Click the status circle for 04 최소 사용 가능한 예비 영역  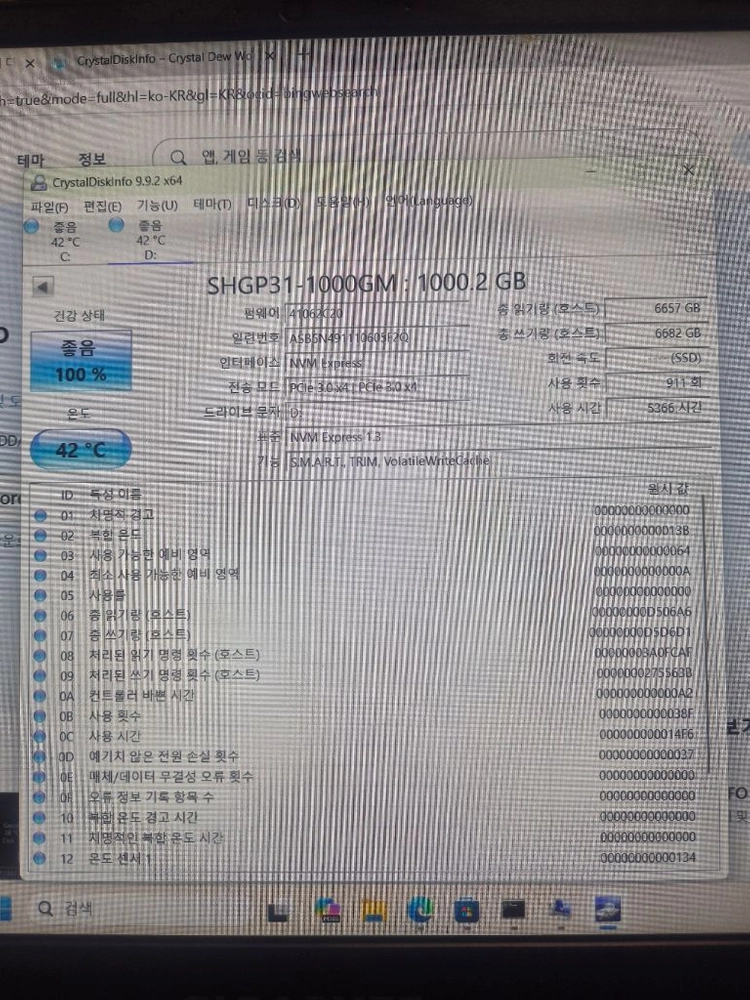[40, 575]
